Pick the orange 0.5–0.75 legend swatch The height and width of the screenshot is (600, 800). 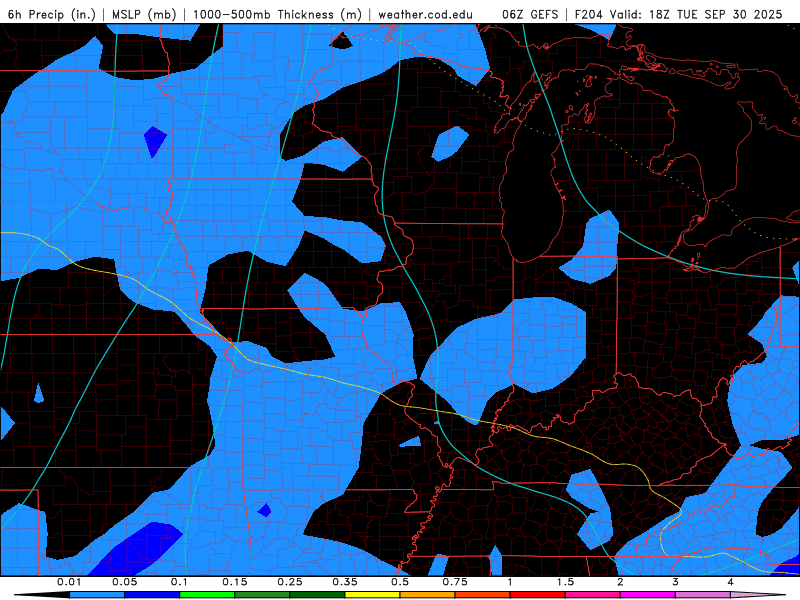point(428,595)
